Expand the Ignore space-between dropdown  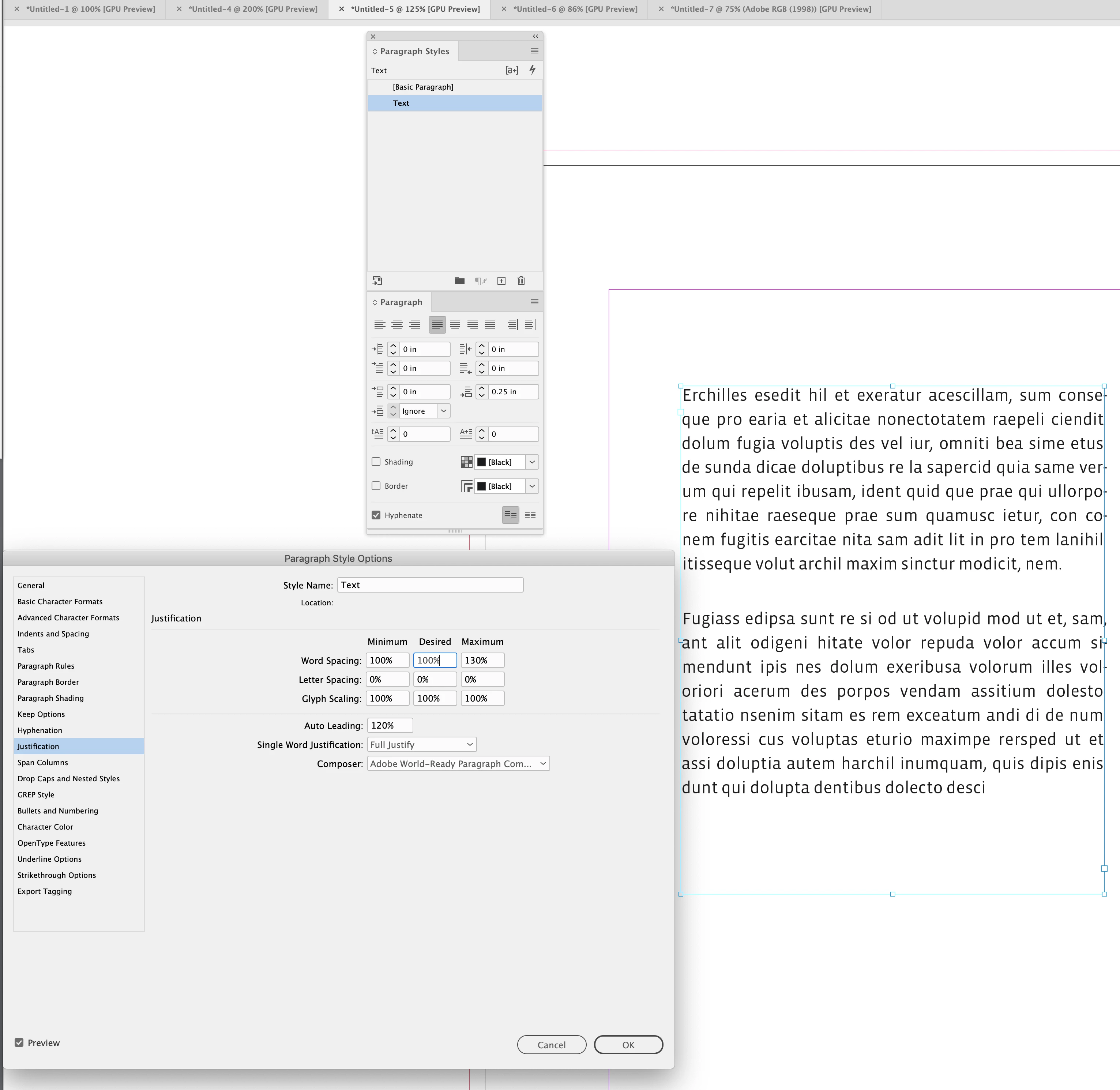pyautogui.click(x=443, y=411)
